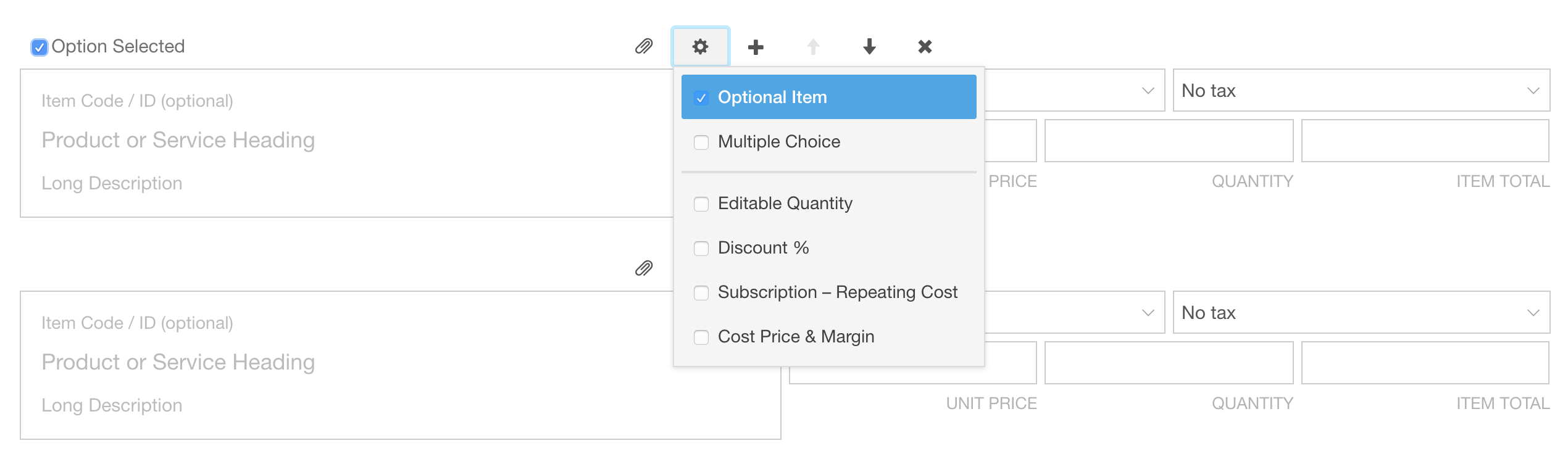Click the first item's Unit Price input
Image resolution: width=1568 pixels, height=459 pixels.
1011,141
